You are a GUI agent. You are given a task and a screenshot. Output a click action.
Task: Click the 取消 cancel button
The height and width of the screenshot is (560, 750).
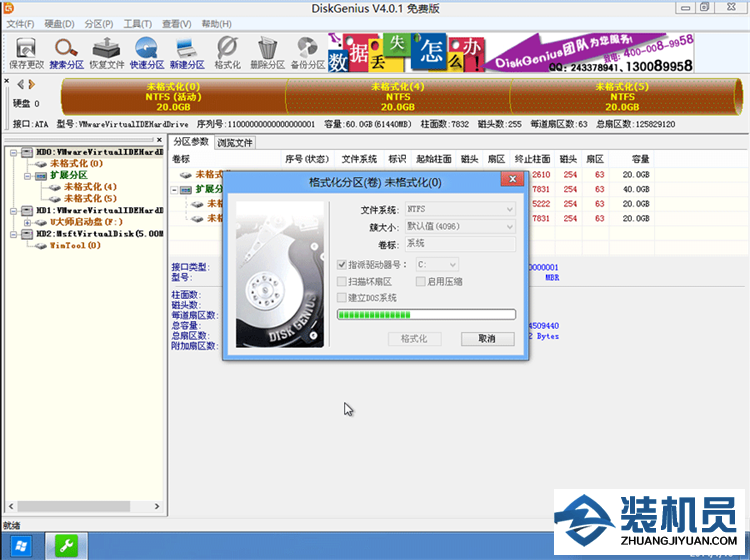coord(487,339)
